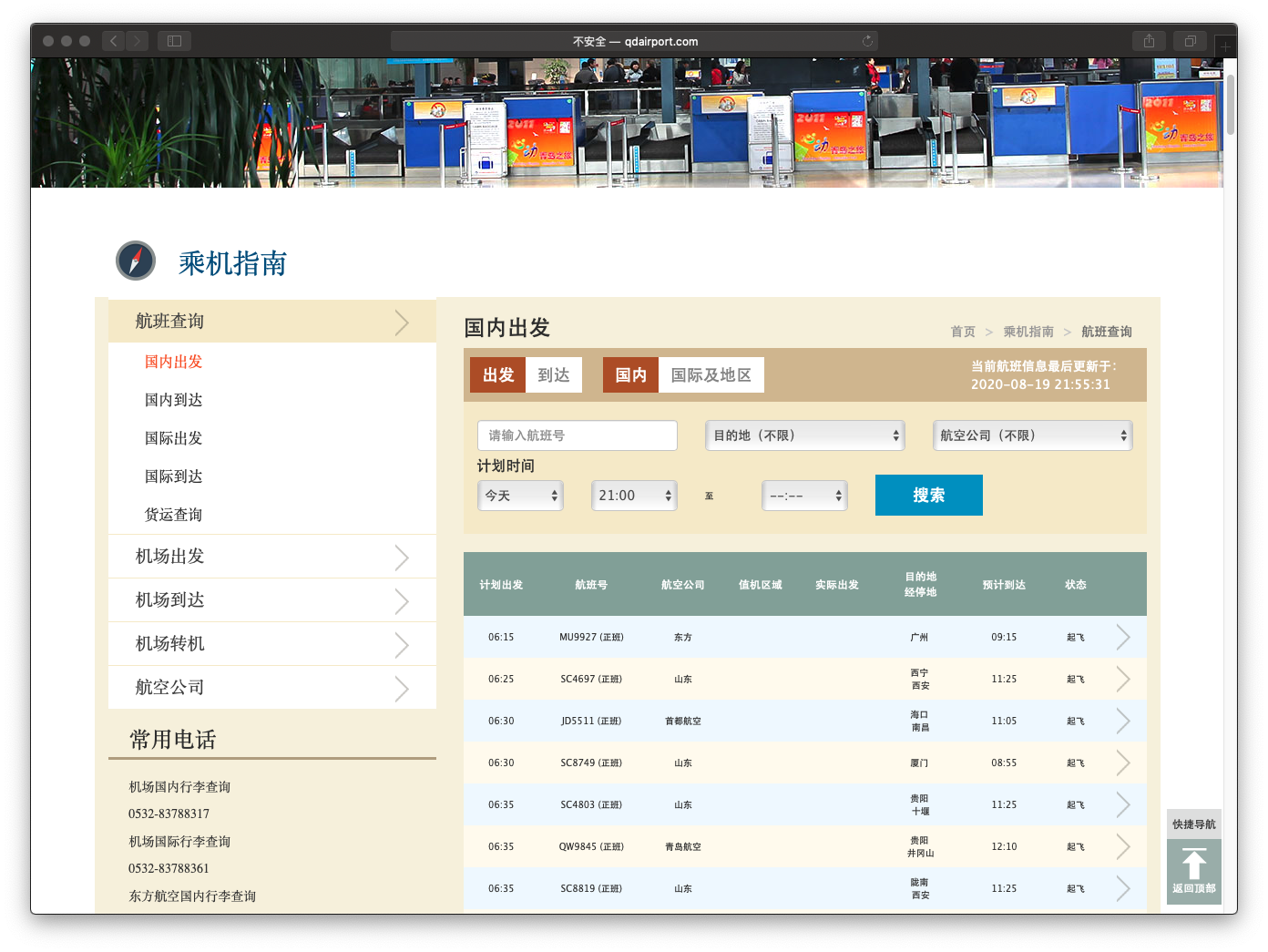Click the share icon in the browser toolbar

point(1149,40)
